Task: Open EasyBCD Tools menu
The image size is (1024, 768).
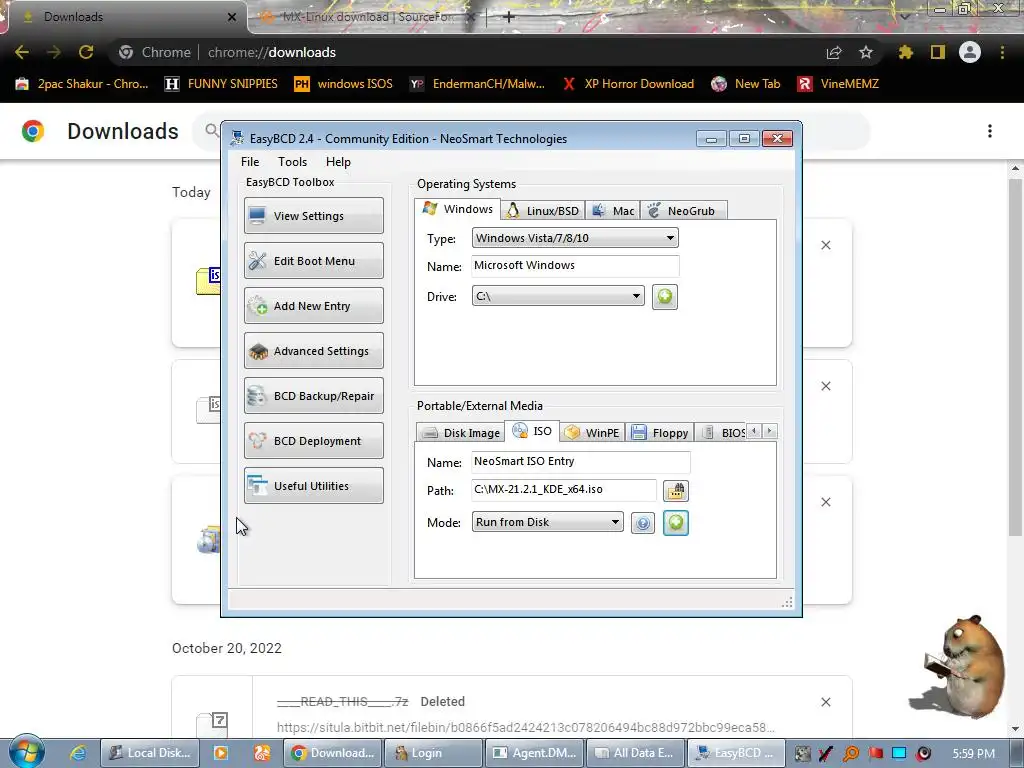Action: pyautogui.click(x=292, y=162)
